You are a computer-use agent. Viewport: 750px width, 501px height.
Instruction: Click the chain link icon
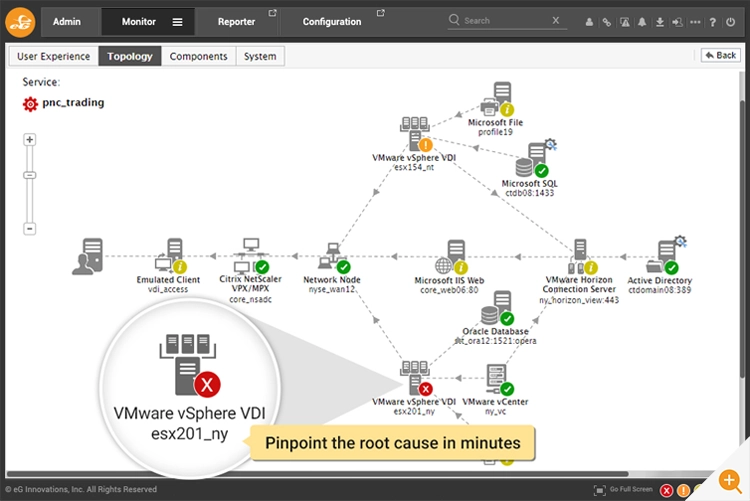pyautogui.click(x=607, y=22)
